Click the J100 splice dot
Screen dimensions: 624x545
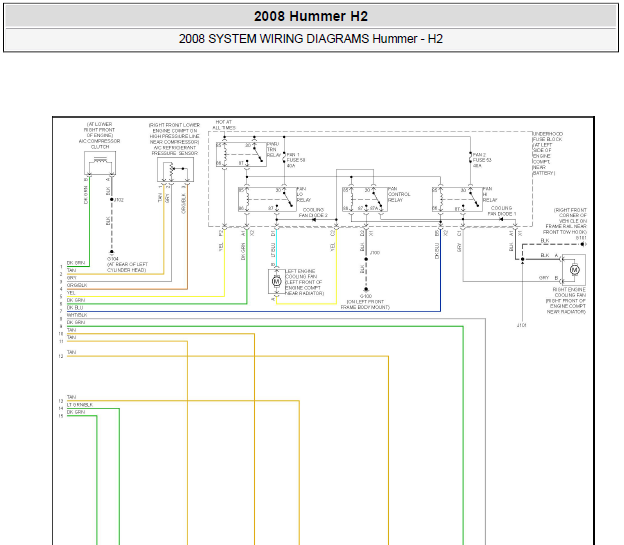[x=366, y=259]
